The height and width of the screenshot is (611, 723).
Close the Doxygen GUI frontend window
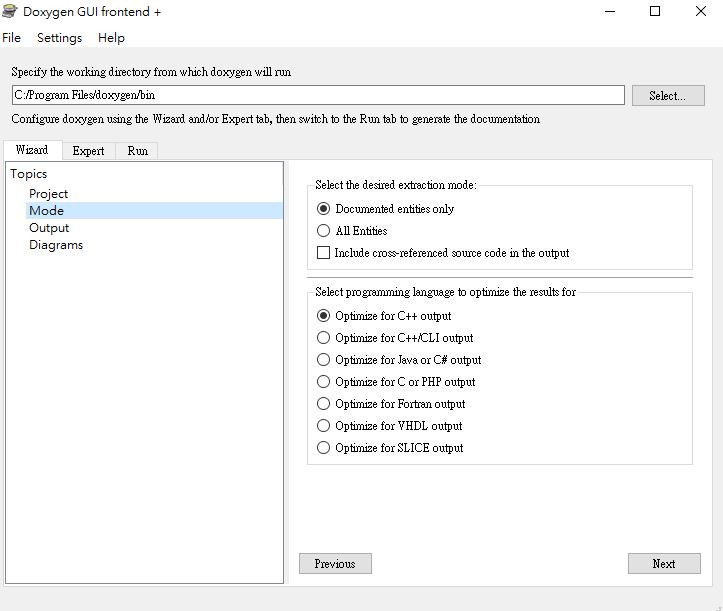click(701, 12)
